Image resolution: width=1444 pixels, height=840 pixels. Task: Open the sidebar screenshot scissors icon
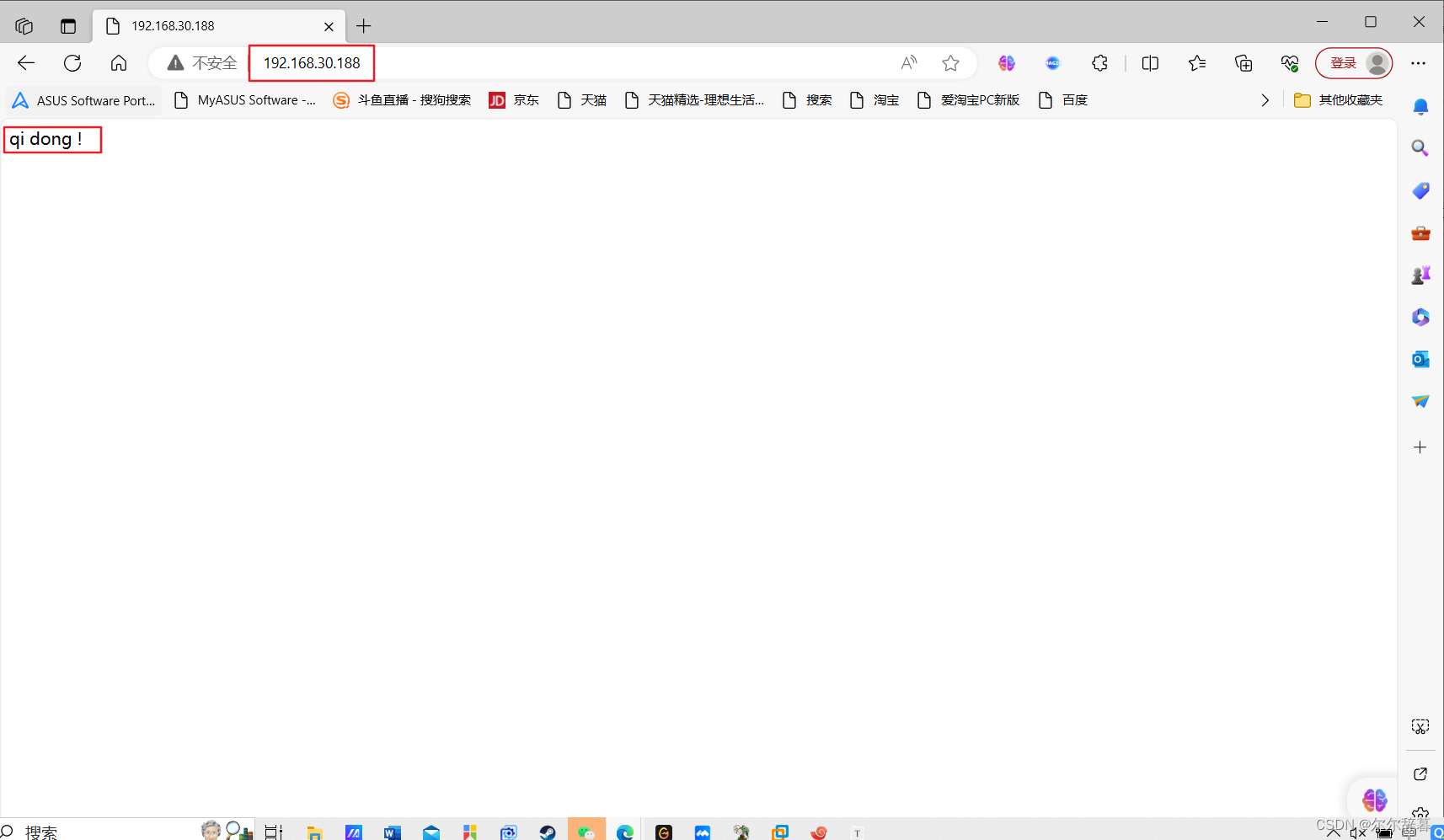tap(1420, 726)
